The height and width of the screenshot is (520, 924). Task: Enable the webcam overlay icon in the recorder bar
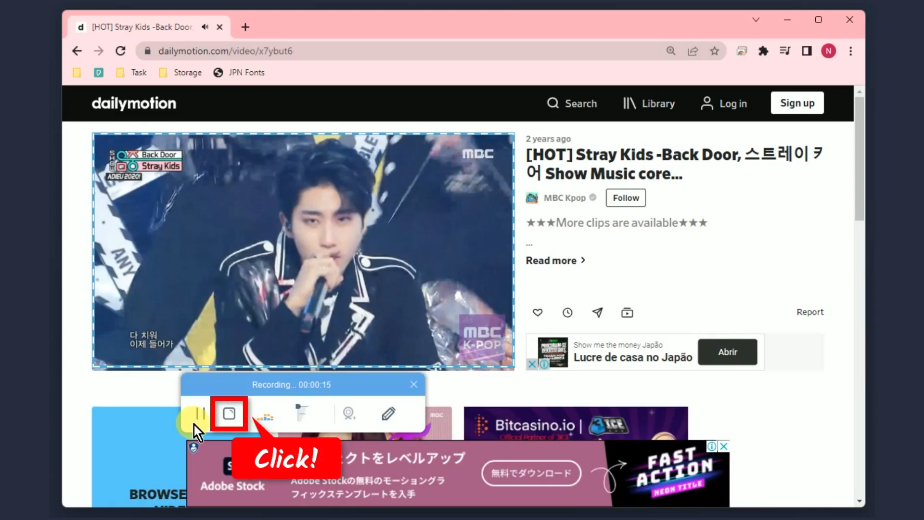tap(349, 414)
